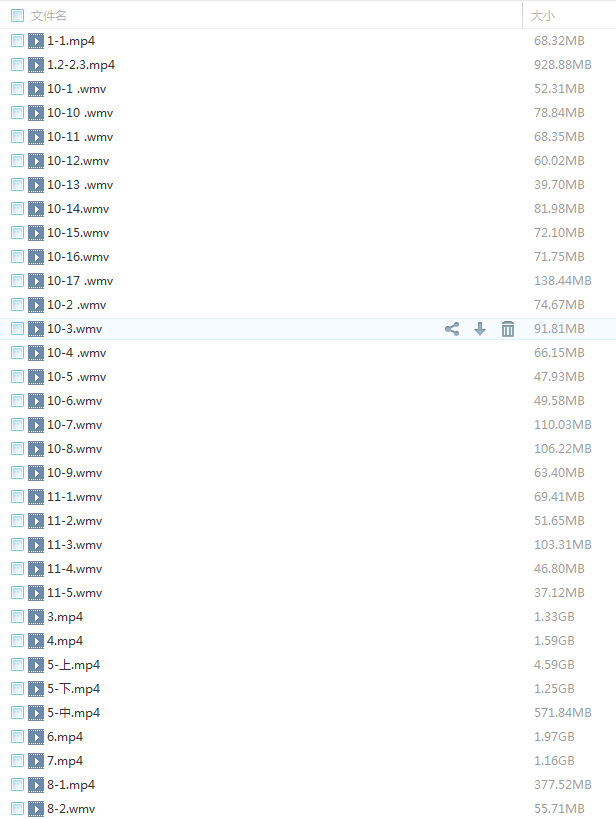Image resolution: width=616 pixels, height=819 pixels.
Task: Check the box for 1.2-2.3.mp4
Action: tap(18, 65)
